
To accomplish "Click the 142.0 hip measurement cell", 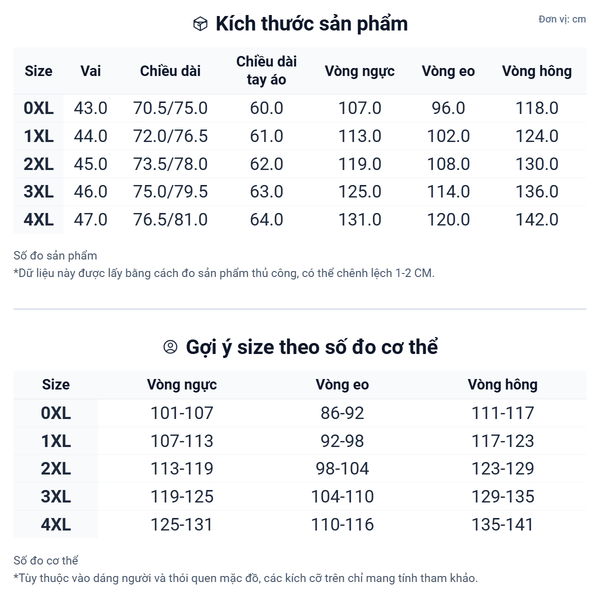I will (x=537, y=220).
